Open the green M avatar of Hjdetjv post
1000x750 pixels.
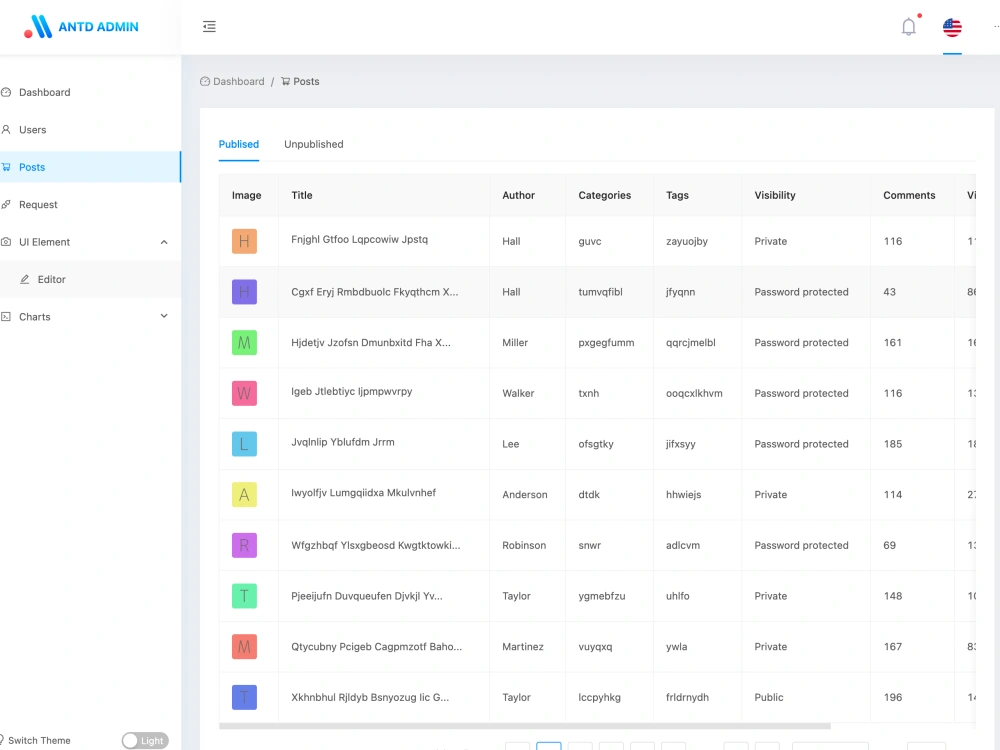point(244,342)
